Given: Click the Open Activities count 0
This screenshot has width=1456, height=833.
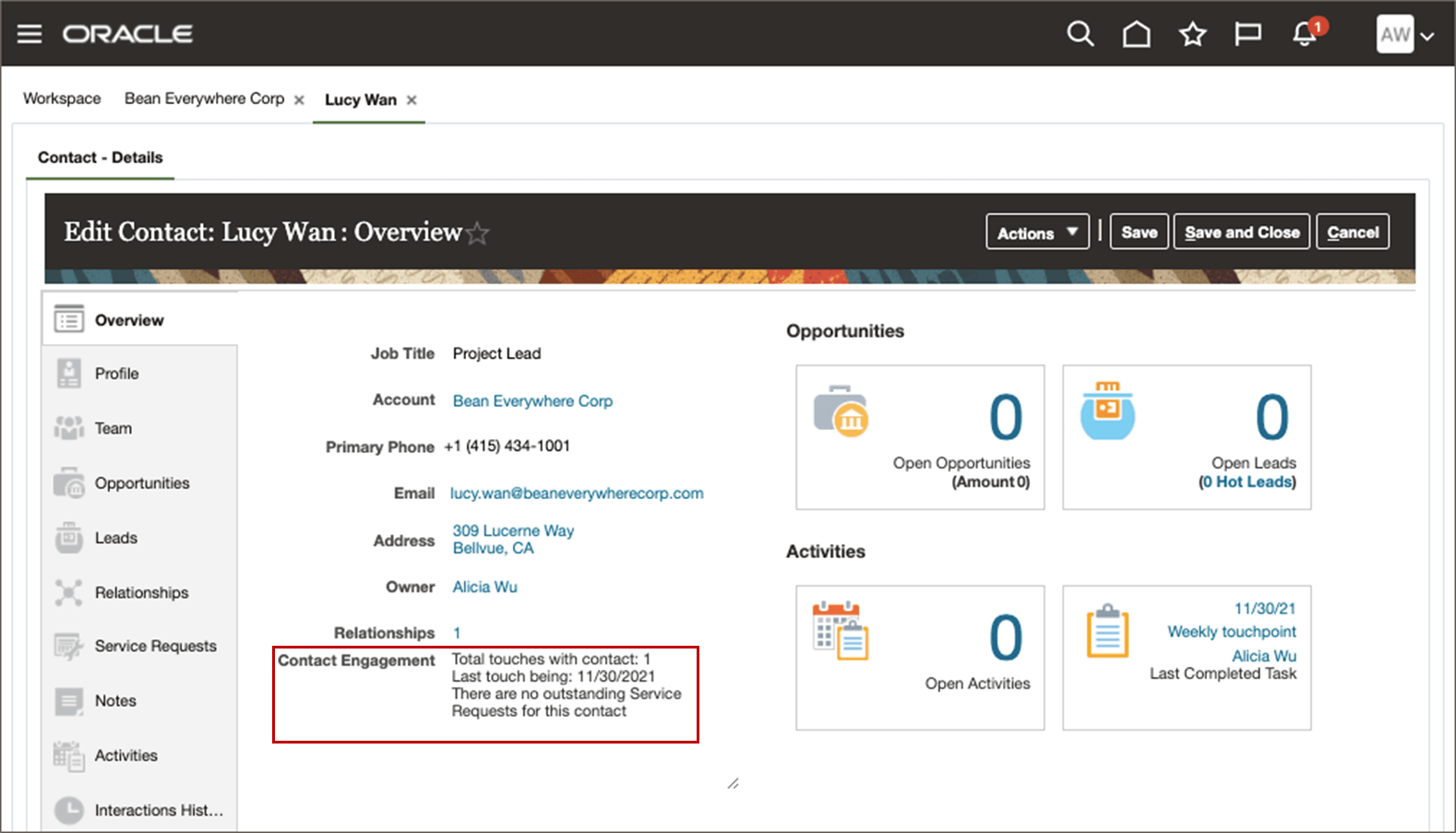Looking at the screenshot, I should pos(1006,637).
